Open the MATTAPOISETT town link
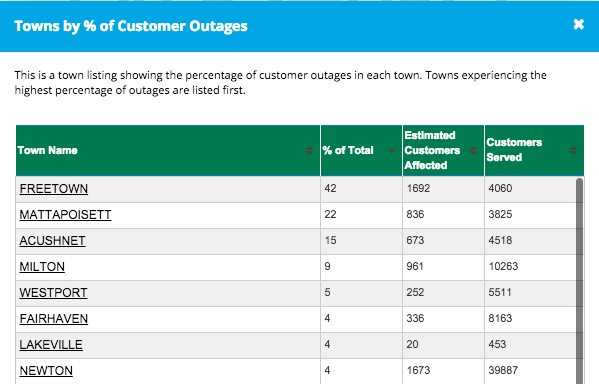Screen dimensions: 599x384 [65, 215]
